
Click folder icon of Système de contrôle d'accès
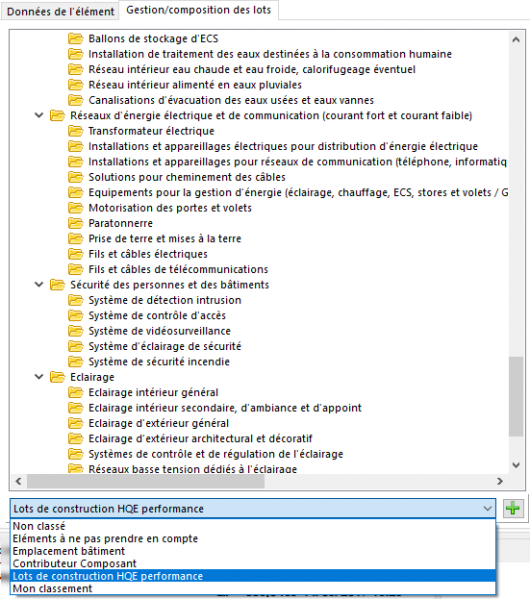76,315
